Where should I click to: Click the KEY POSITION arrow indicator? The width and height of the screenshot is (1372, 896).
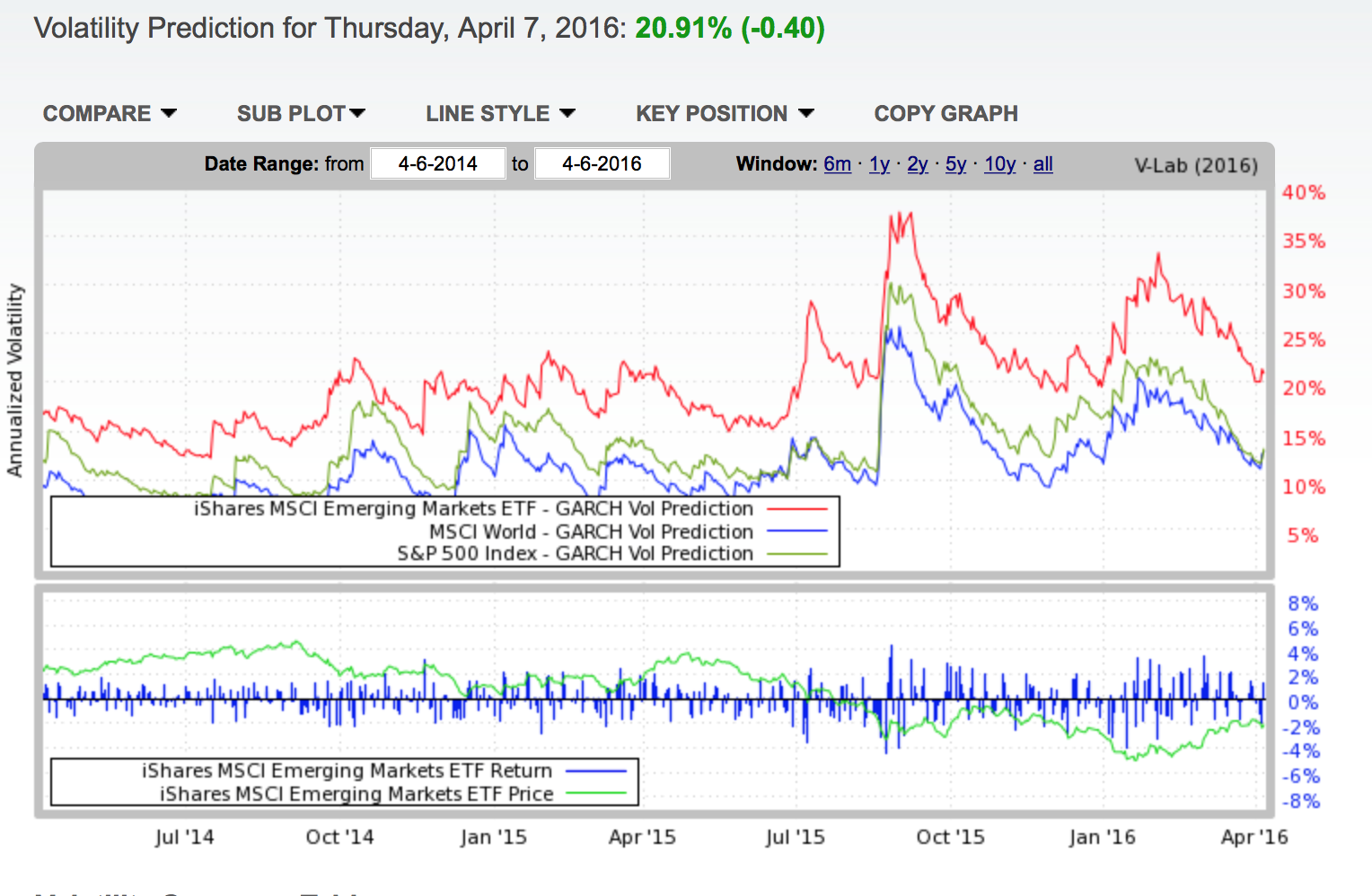[x=806, y=113]
